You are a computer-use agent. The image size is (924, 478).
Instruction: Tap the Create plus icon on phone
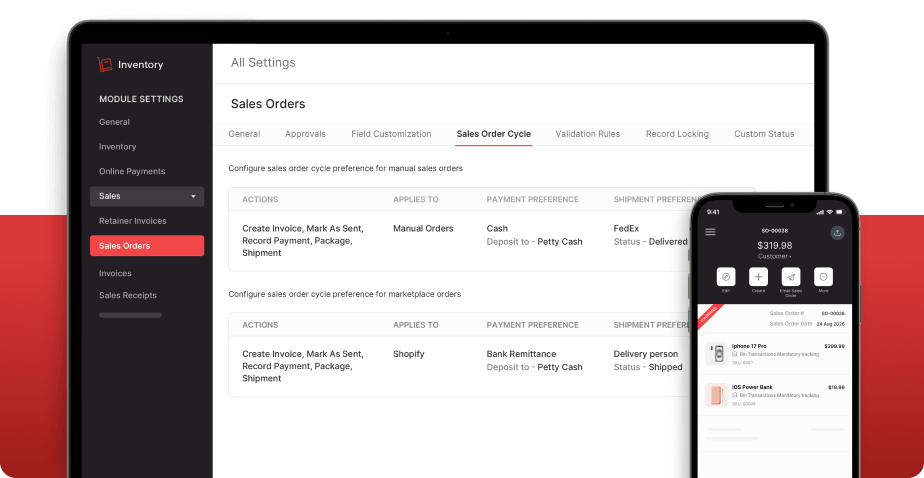[x=758, y=276]
